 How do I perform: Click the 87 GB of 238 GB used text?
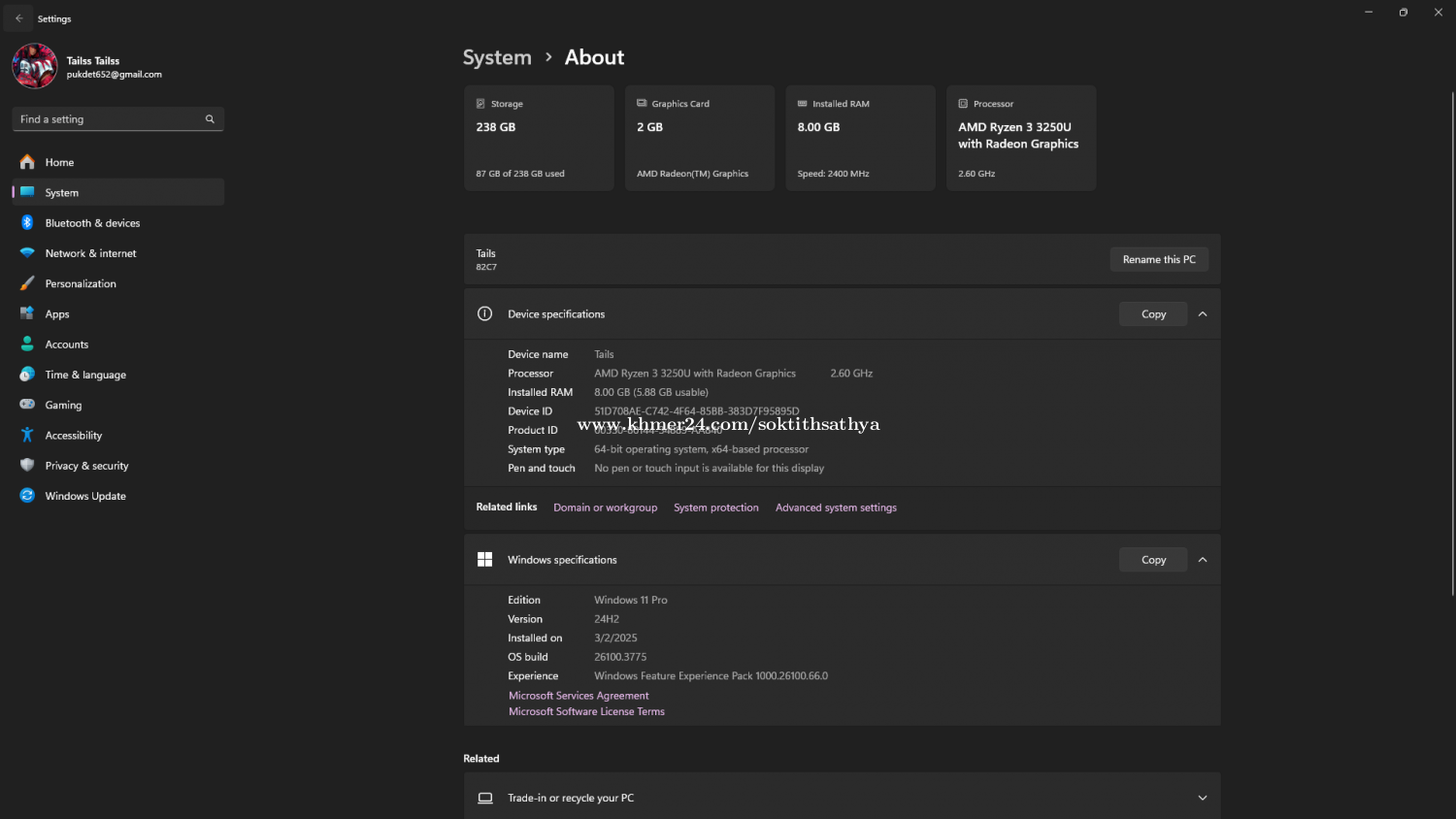(x=520, y=174)
